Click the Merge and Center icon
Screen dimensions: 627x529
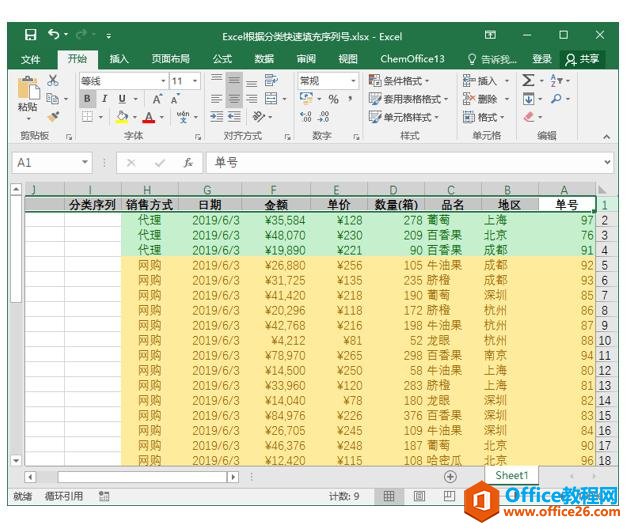coord(272,98)
